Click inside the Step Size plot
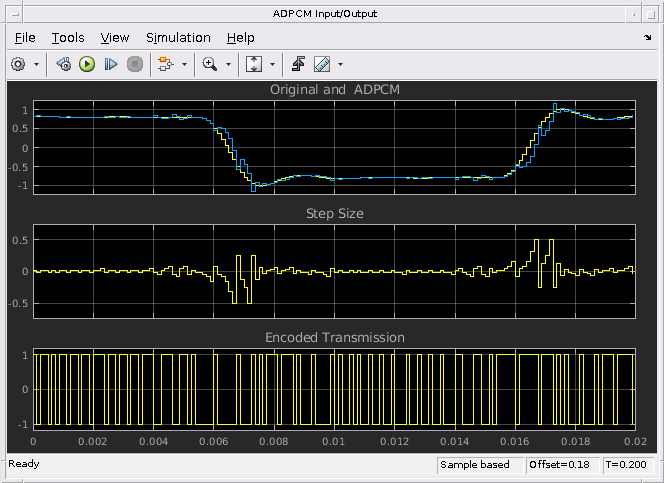 point(335,271)
